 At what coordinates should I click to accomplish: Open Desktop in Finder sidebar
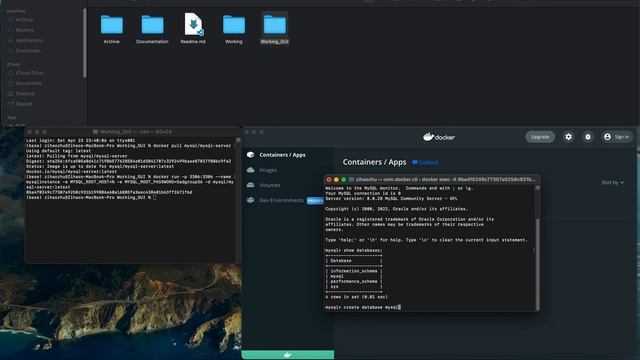point(25,94)
